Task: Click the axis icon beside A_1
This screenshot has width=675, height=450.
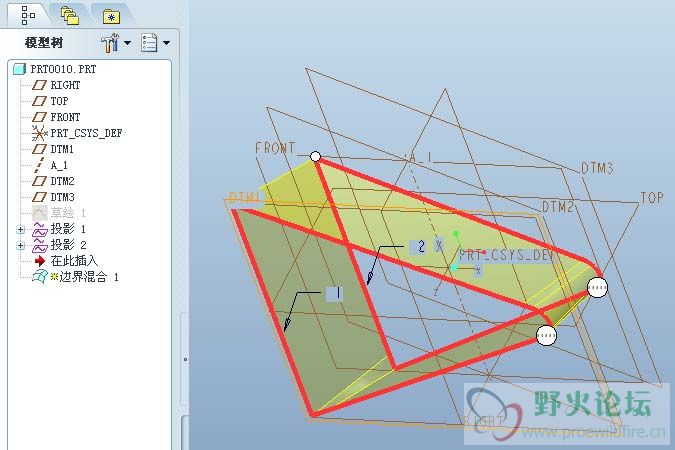Action: [x=39, y=165]
